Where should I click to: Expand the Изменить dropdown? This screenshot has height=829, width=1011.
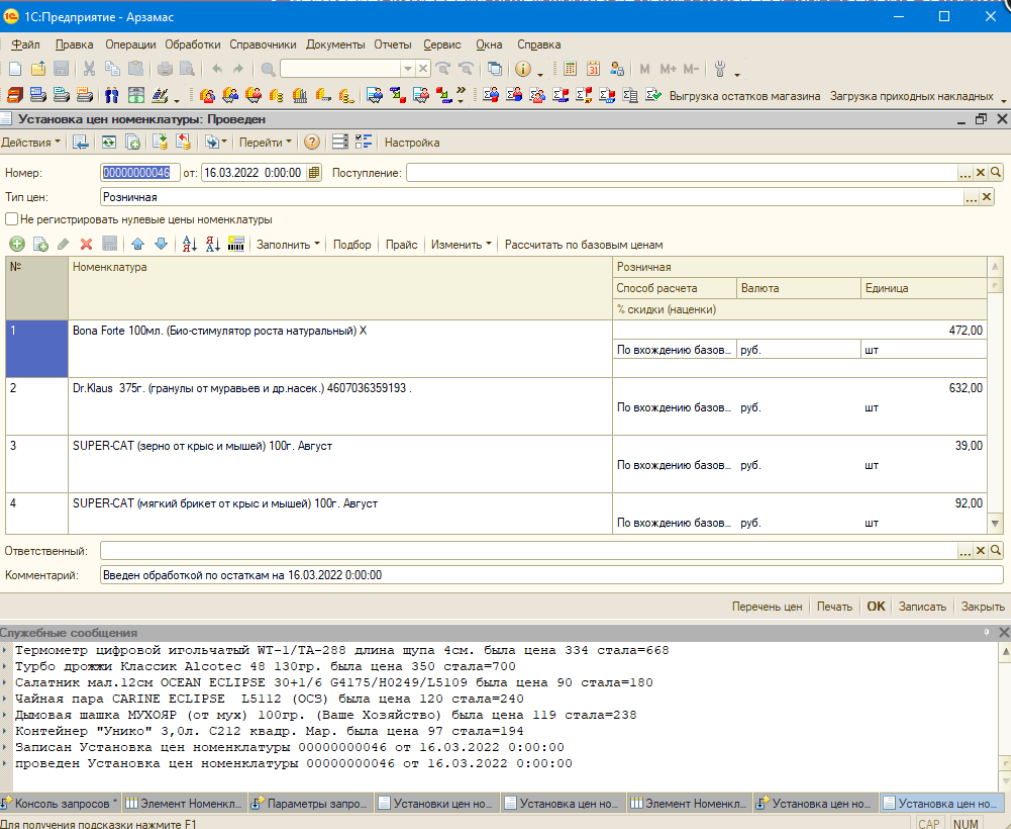(x=461, y=244)
